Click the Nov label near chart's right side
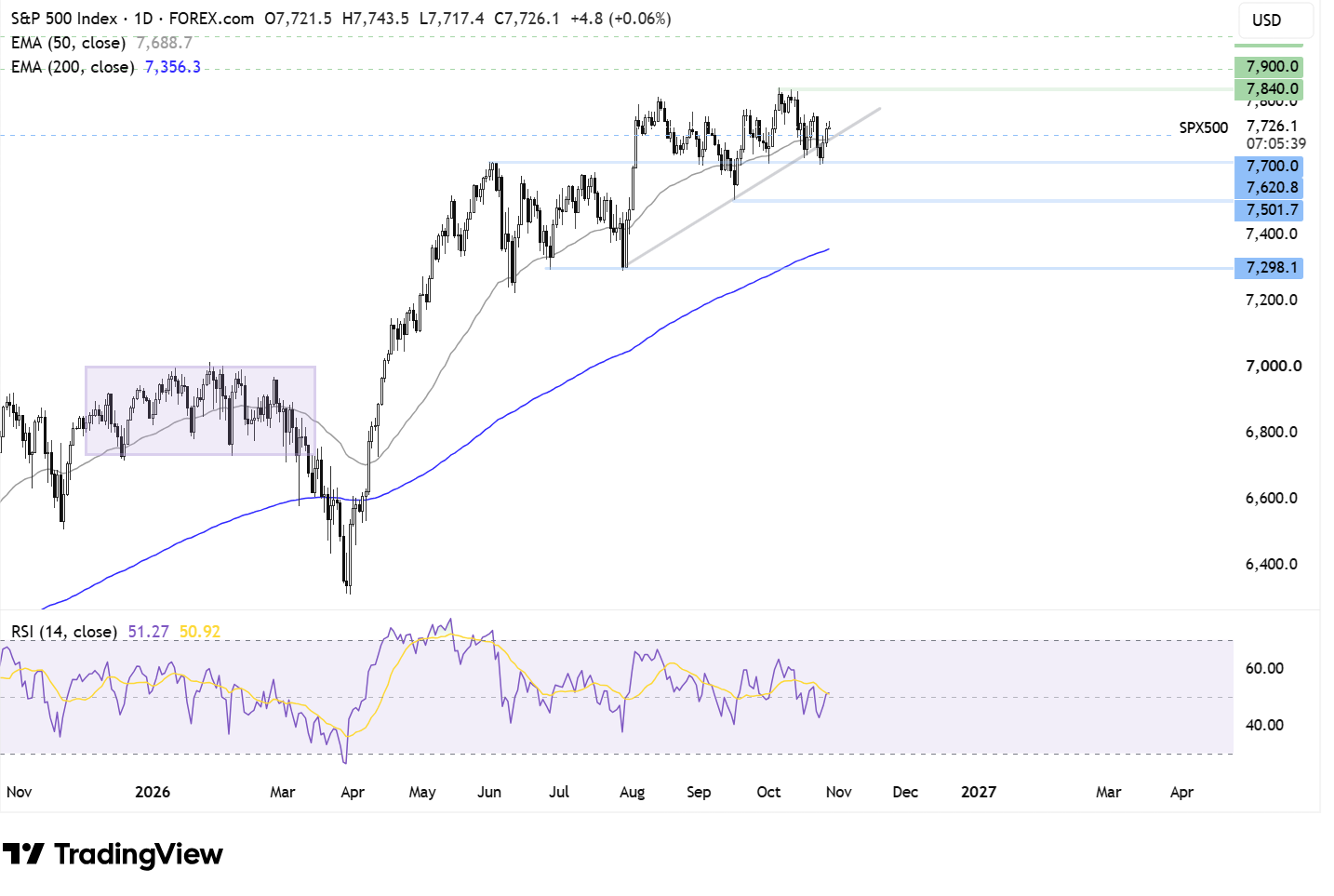1334x896 pixels. click(x=838, y=792)
